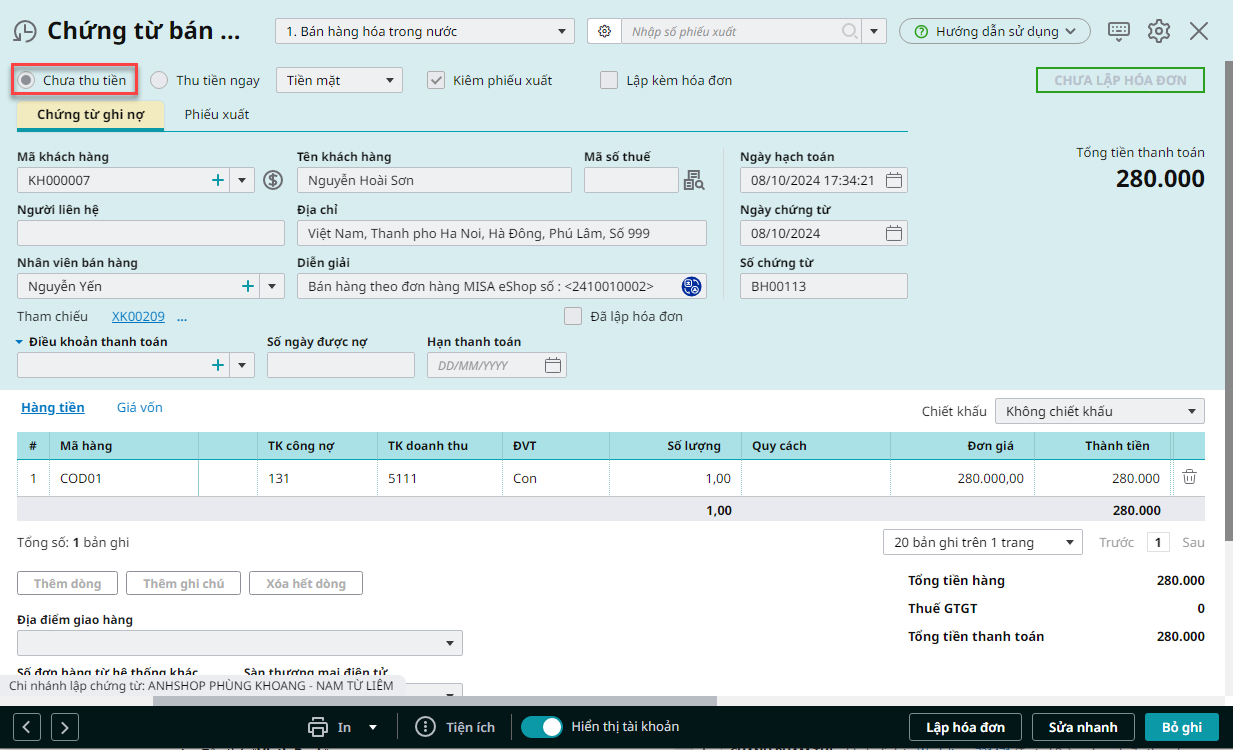1233x750 pixels.
Task: Click the ellipsis next to XK00209 reference
Action: tap(182, 317)
